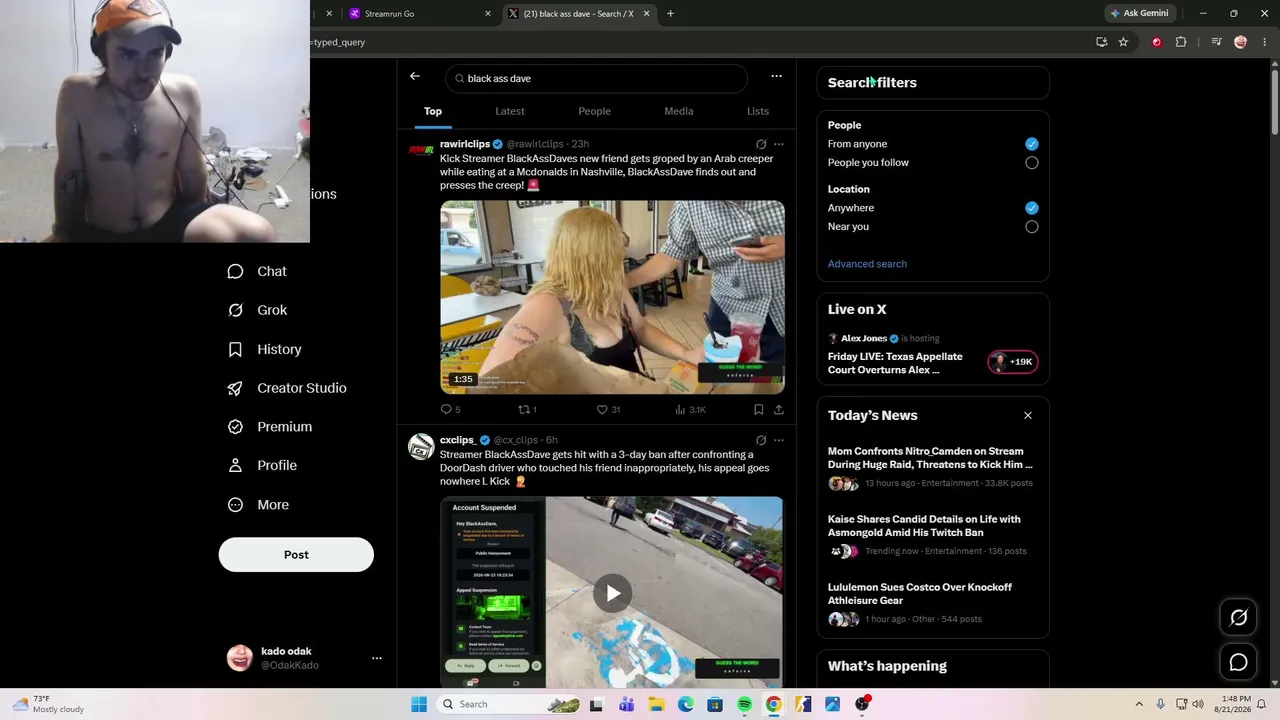Dismiss the Today's News panel
This screenshot has width=1280, height=720.
[1027, 415]
